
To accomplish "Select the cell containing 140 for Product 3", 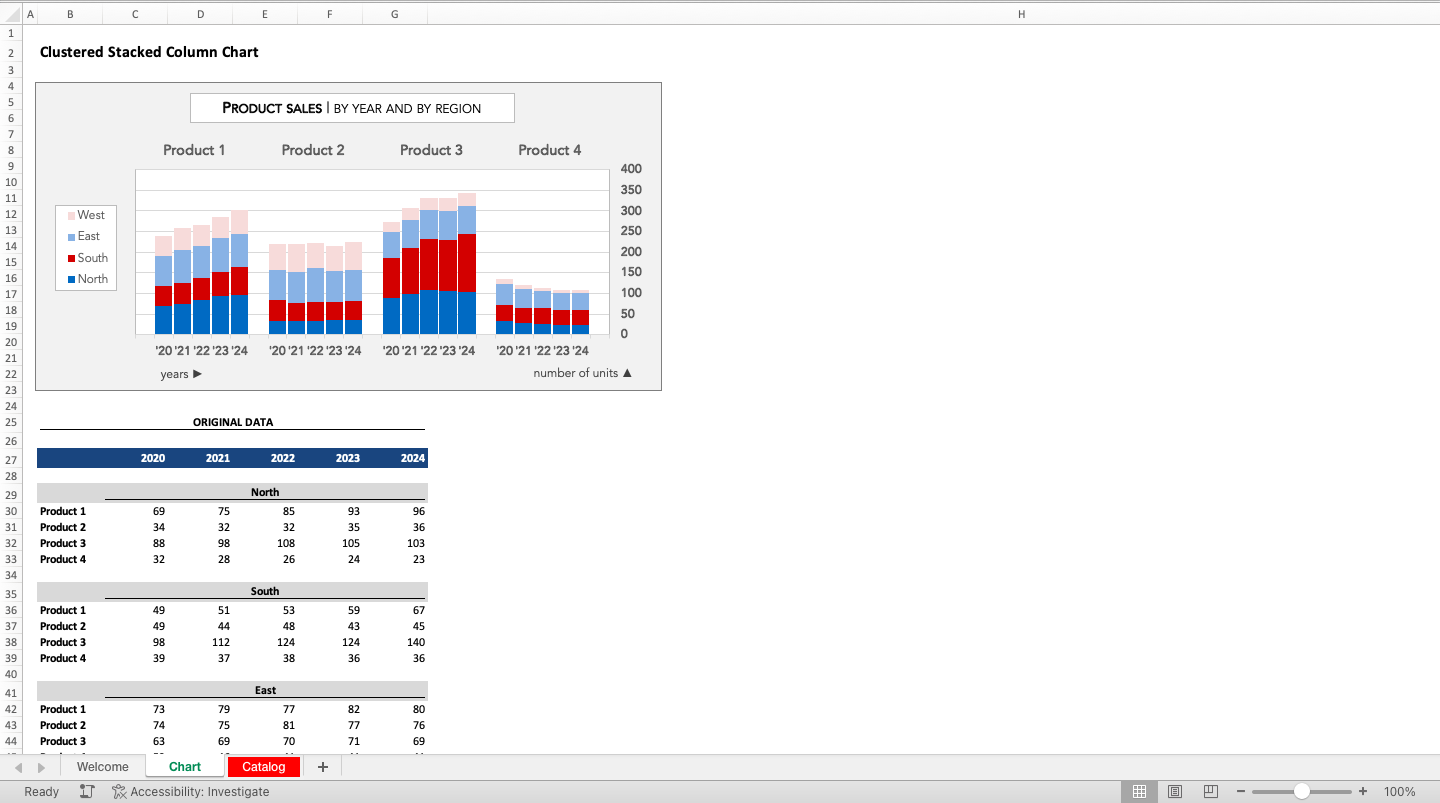I will (x=411, y=642).
